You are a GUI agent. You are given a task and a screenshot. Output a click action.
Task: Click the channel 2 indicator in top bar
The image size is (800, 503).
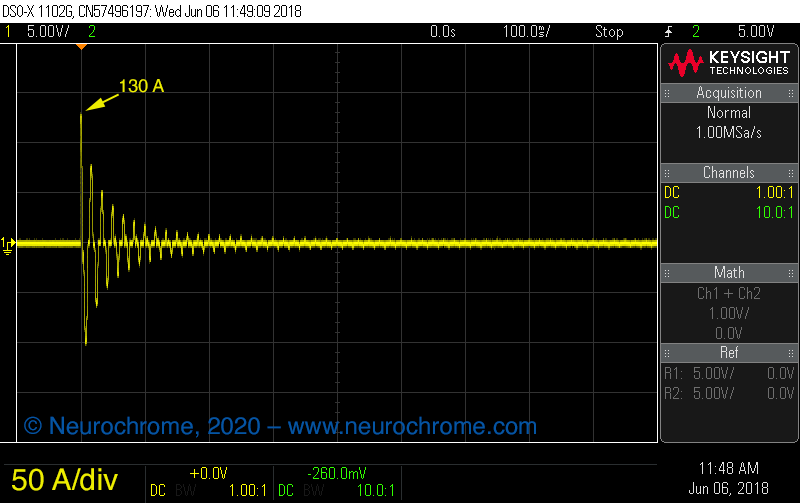tap(92, 32)
